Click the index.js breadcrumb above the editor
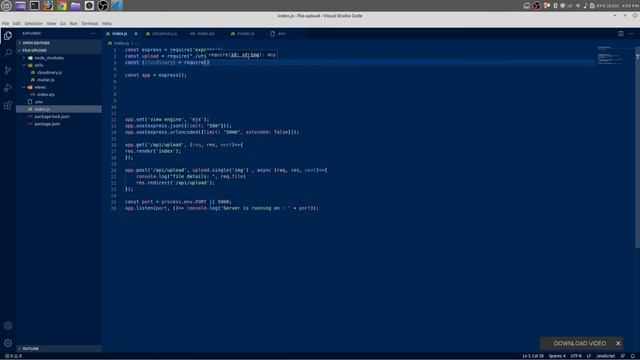 click(121, 43)
